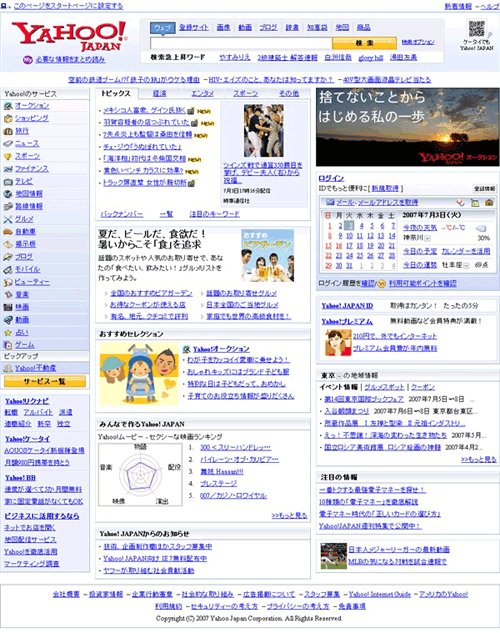Switch to the エンタメ topics tab
The height and width of the screenshot is (633, 500).
pyautogui.click(x=202, y=94)
